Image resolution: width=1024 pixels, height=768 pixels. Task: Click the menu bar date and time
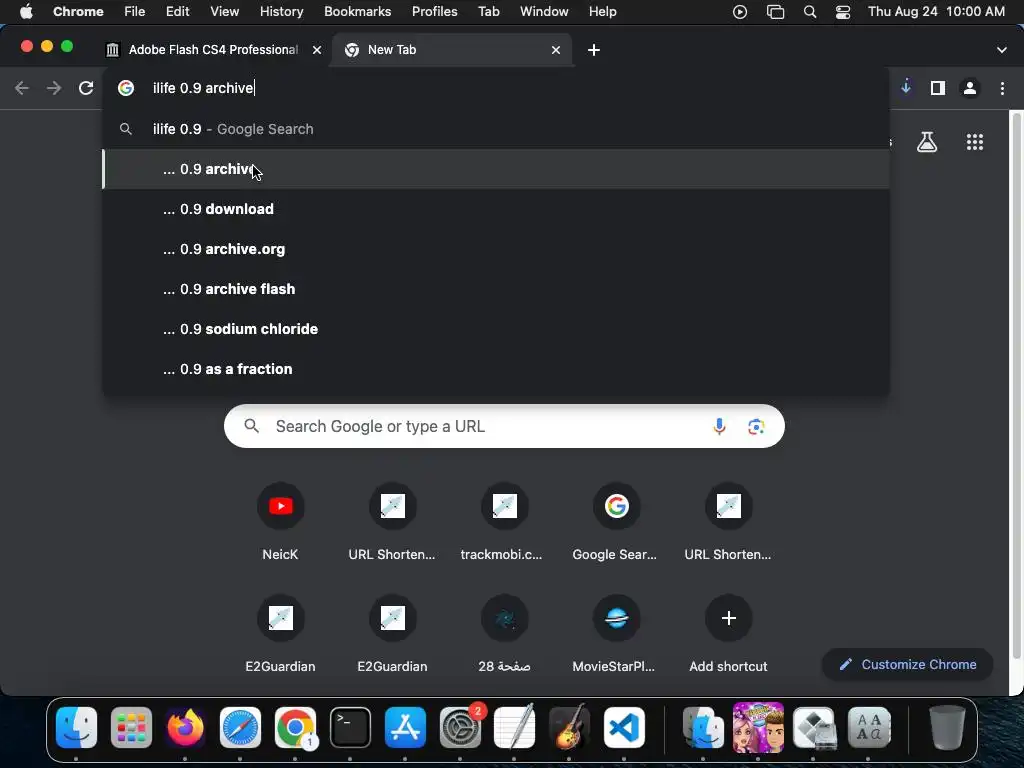point(936,12)
